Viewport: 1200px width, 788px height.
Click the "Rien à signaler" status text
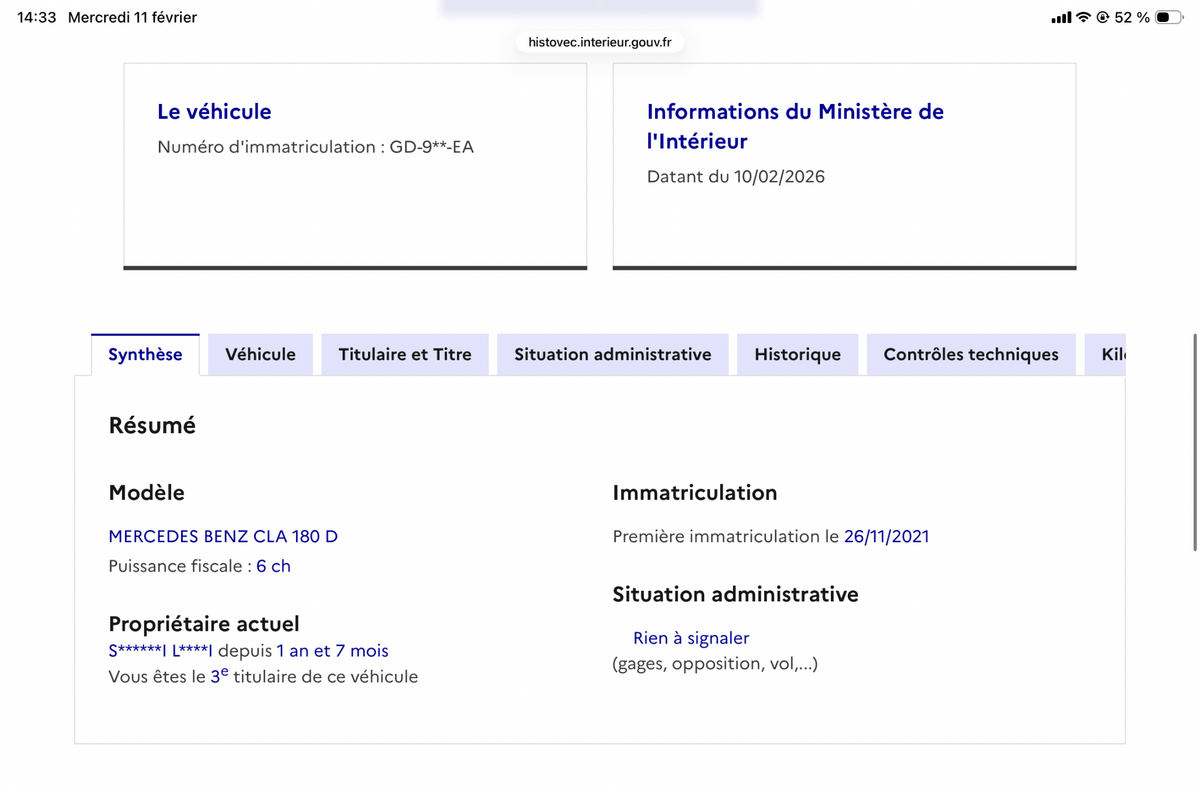690,638
